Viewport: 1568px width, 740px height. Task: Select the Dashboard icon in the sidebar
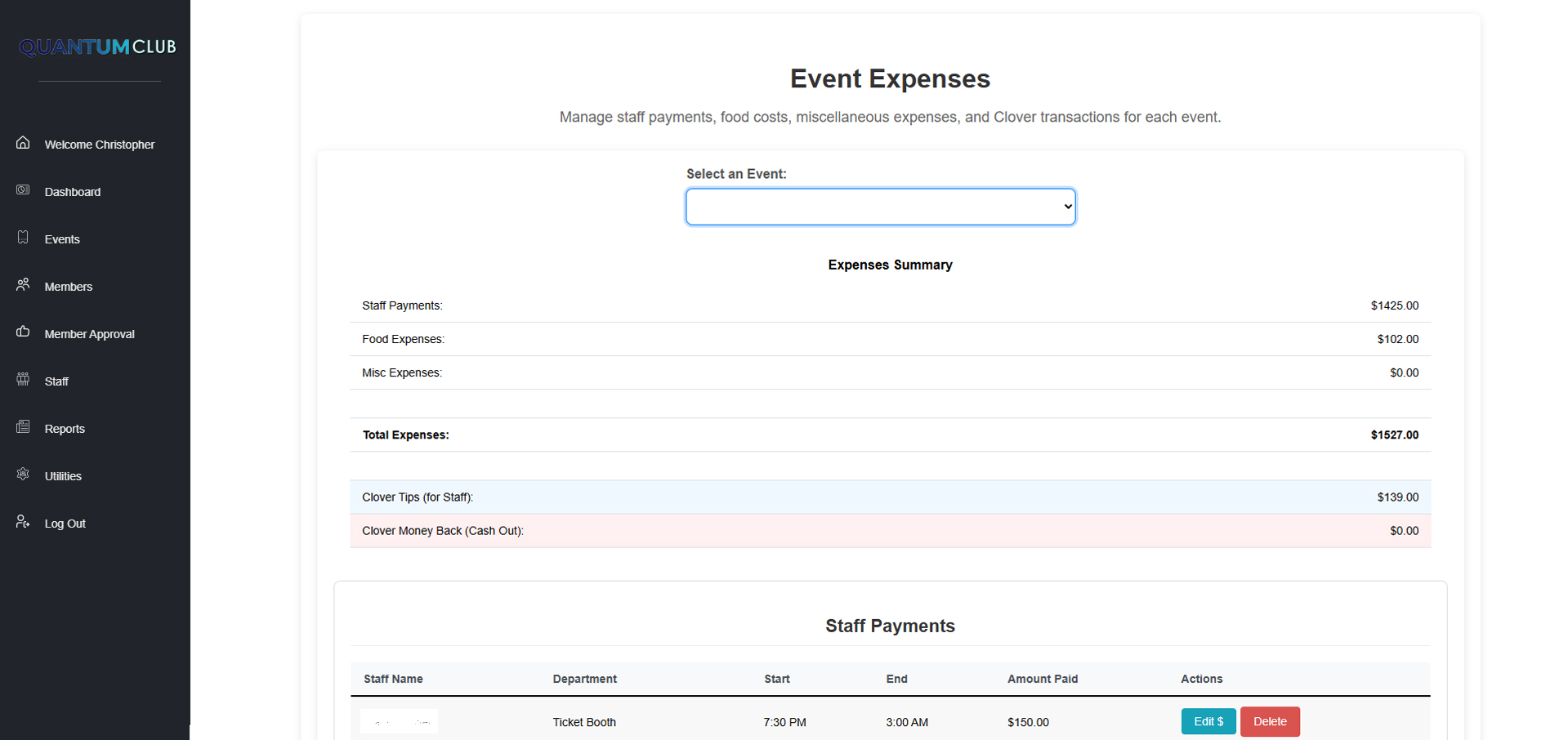click(23, 190)
